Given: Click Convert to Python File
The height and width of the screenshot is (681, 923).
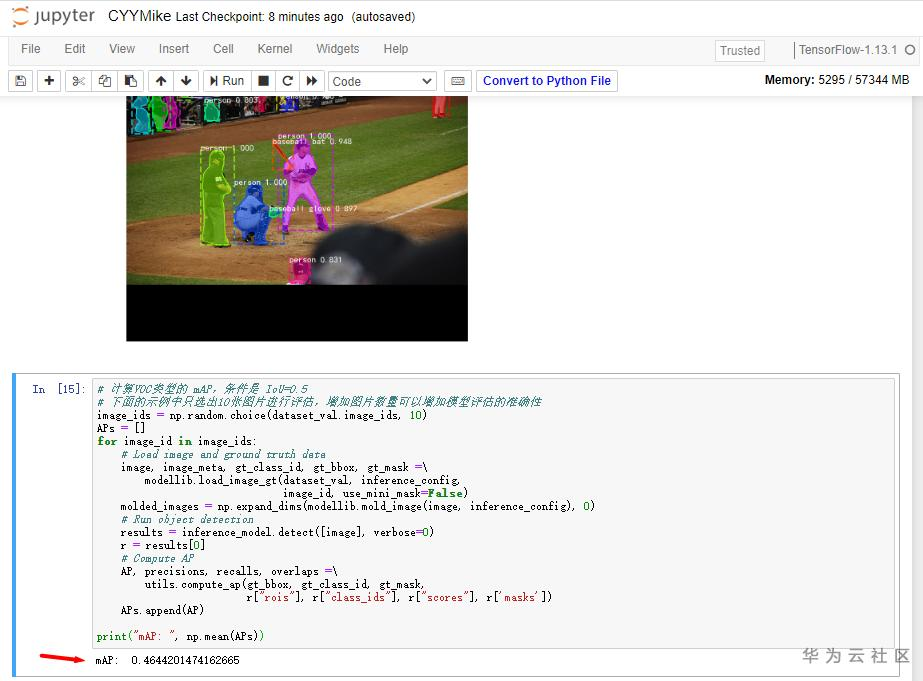Looking at the screenshot, I should 547,81.
